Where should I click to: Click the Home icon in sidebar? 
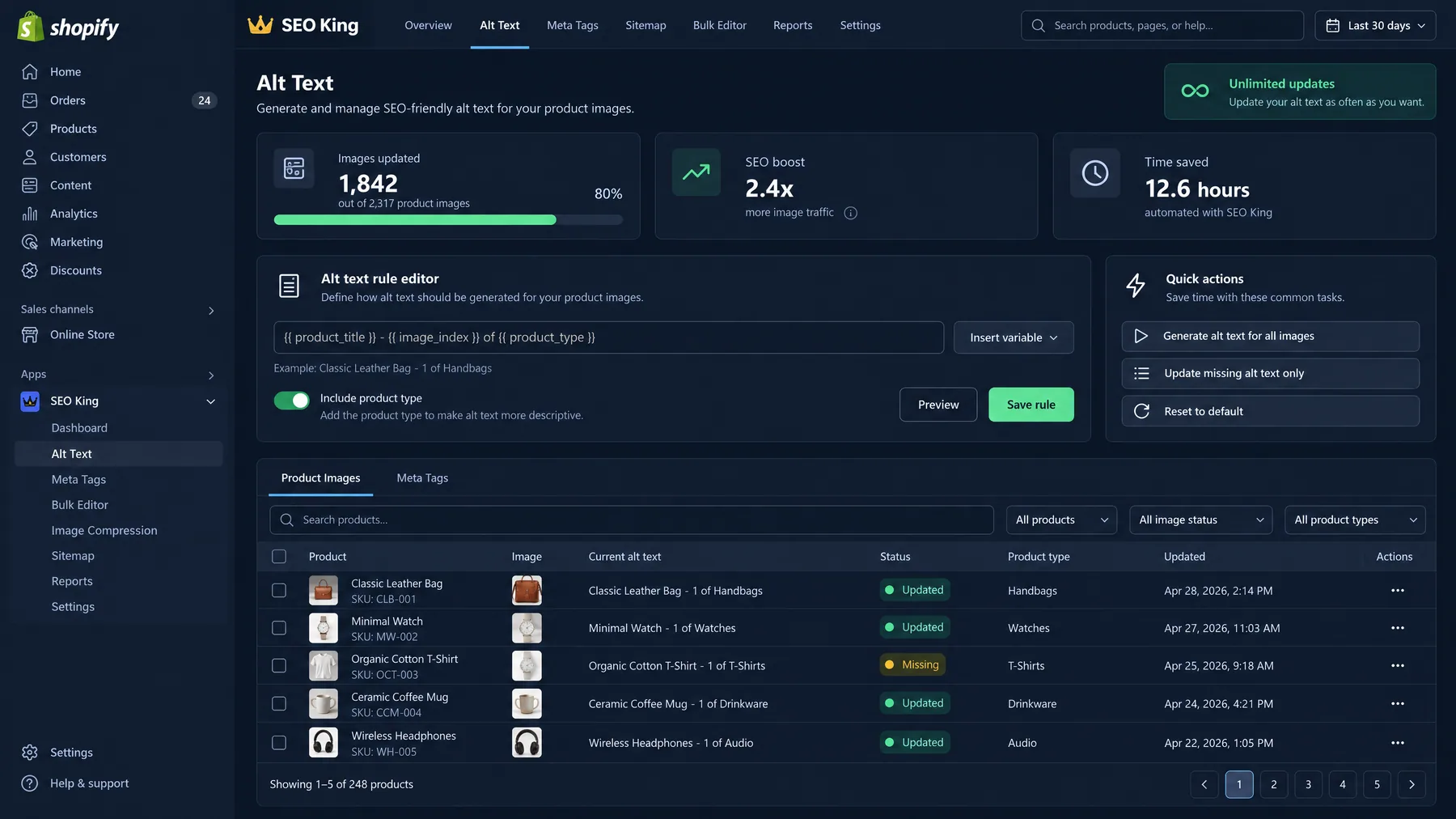click(30, 72)
